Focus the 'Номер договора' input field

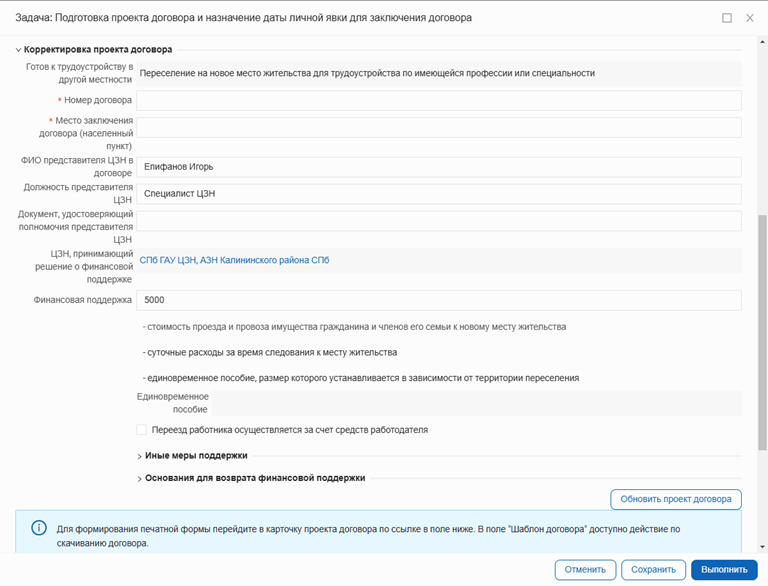tap(438, 100)
